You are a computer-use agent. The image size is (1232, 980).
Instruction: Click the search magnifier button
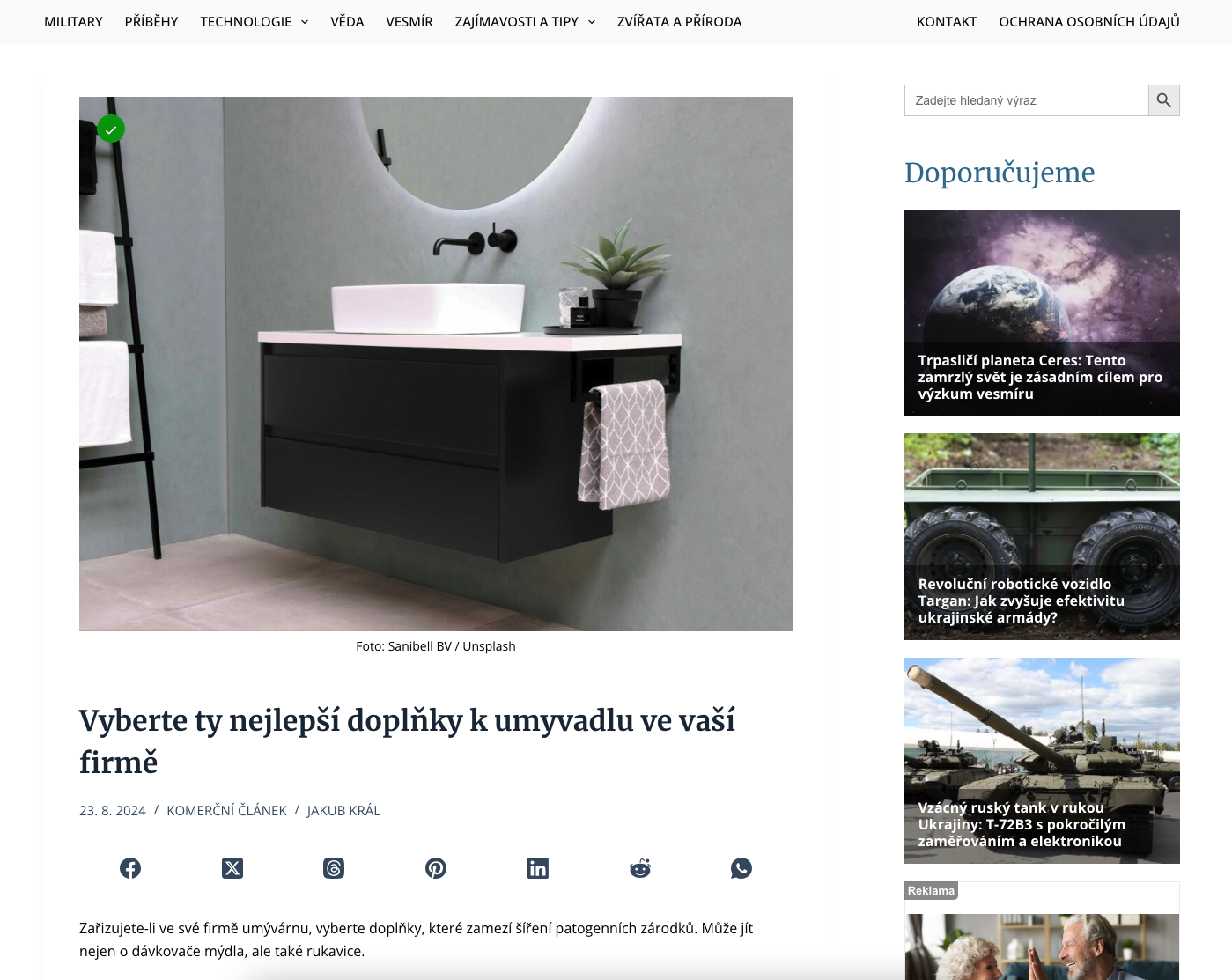(x=1163, y=100)
